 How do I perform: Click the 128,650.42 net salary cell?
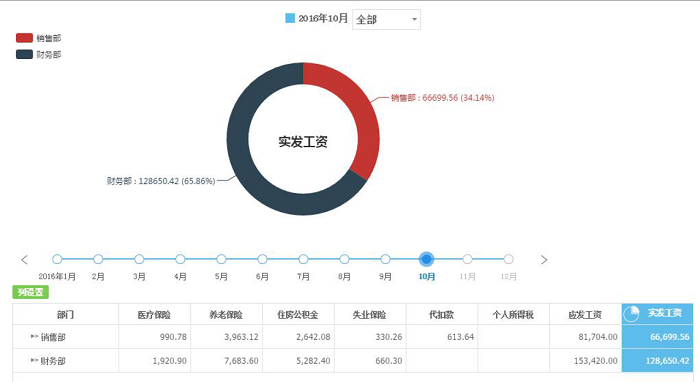(658, 361)
